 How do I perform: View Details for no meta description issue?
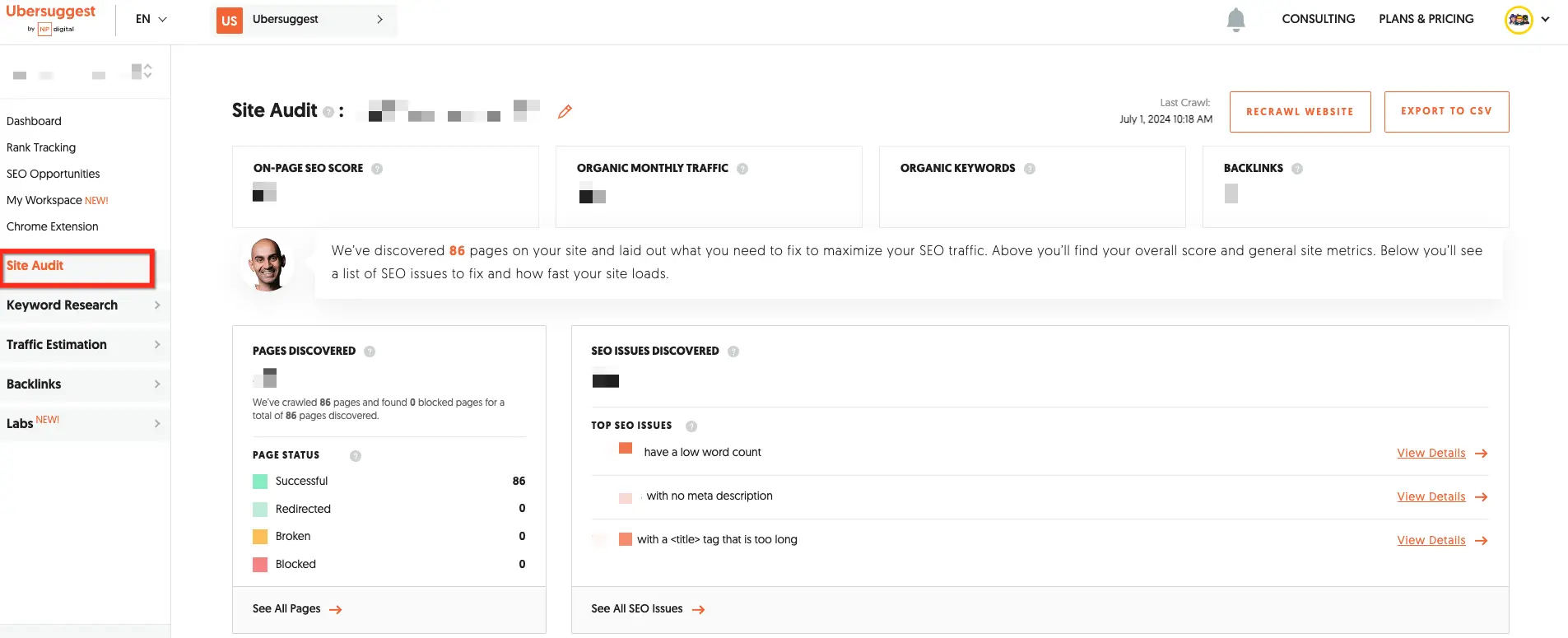click(1431, 497)
